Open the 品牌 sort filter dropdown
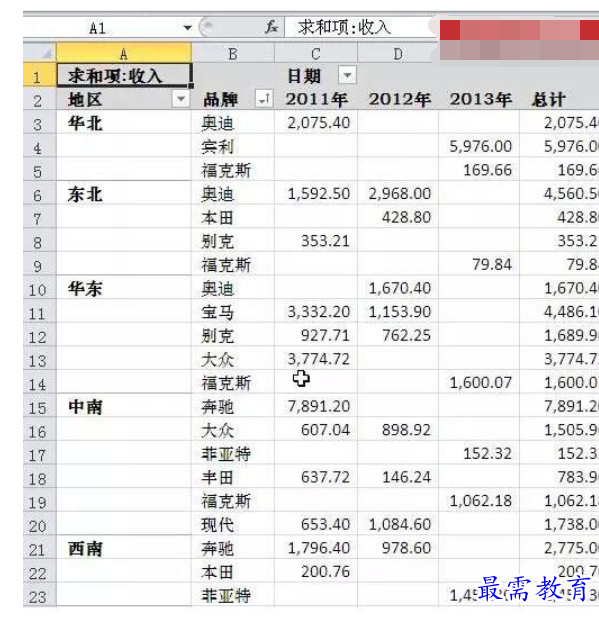 264,98
